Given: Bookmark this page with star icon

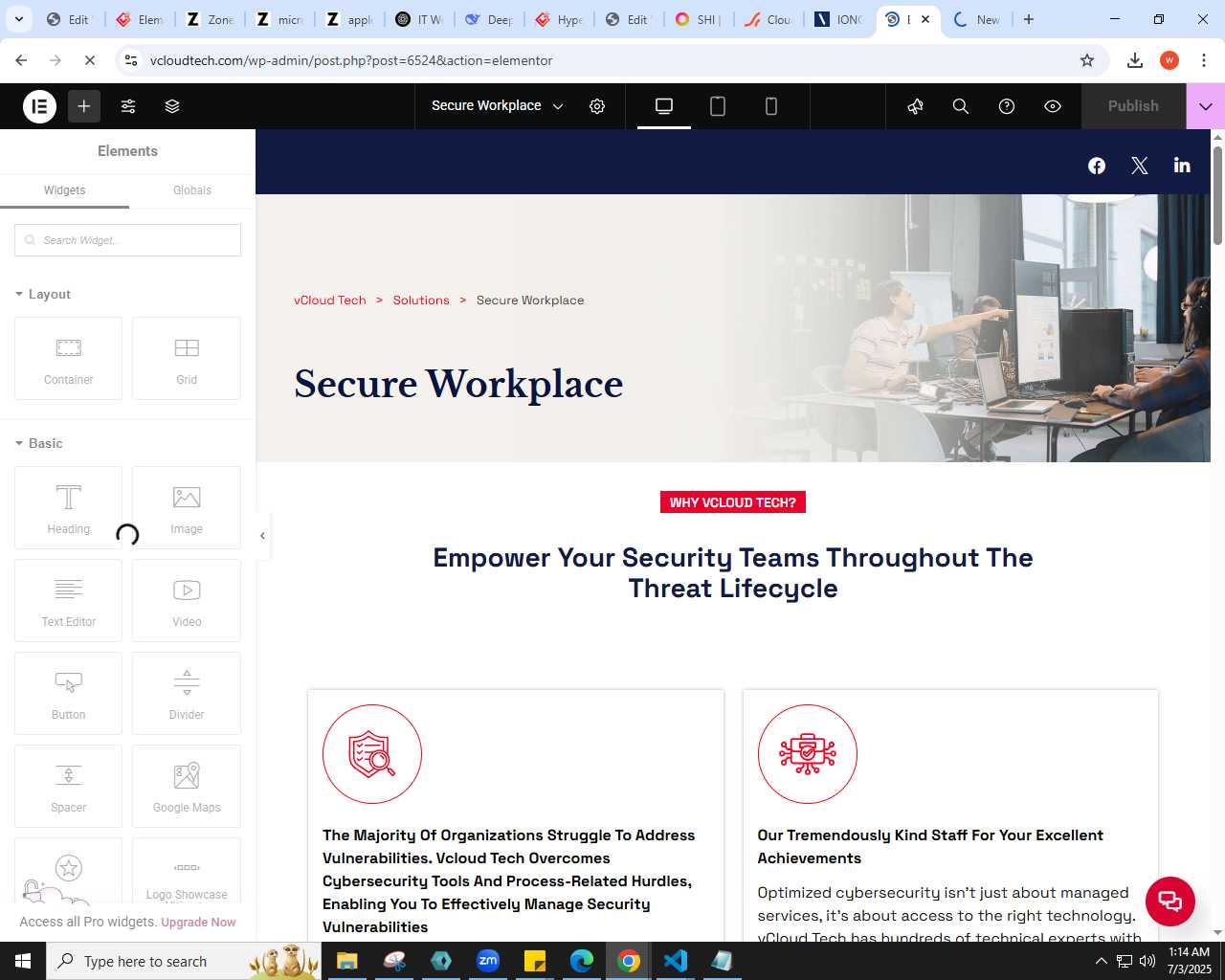Looking at the screenshot, I should pos(1087,60).
